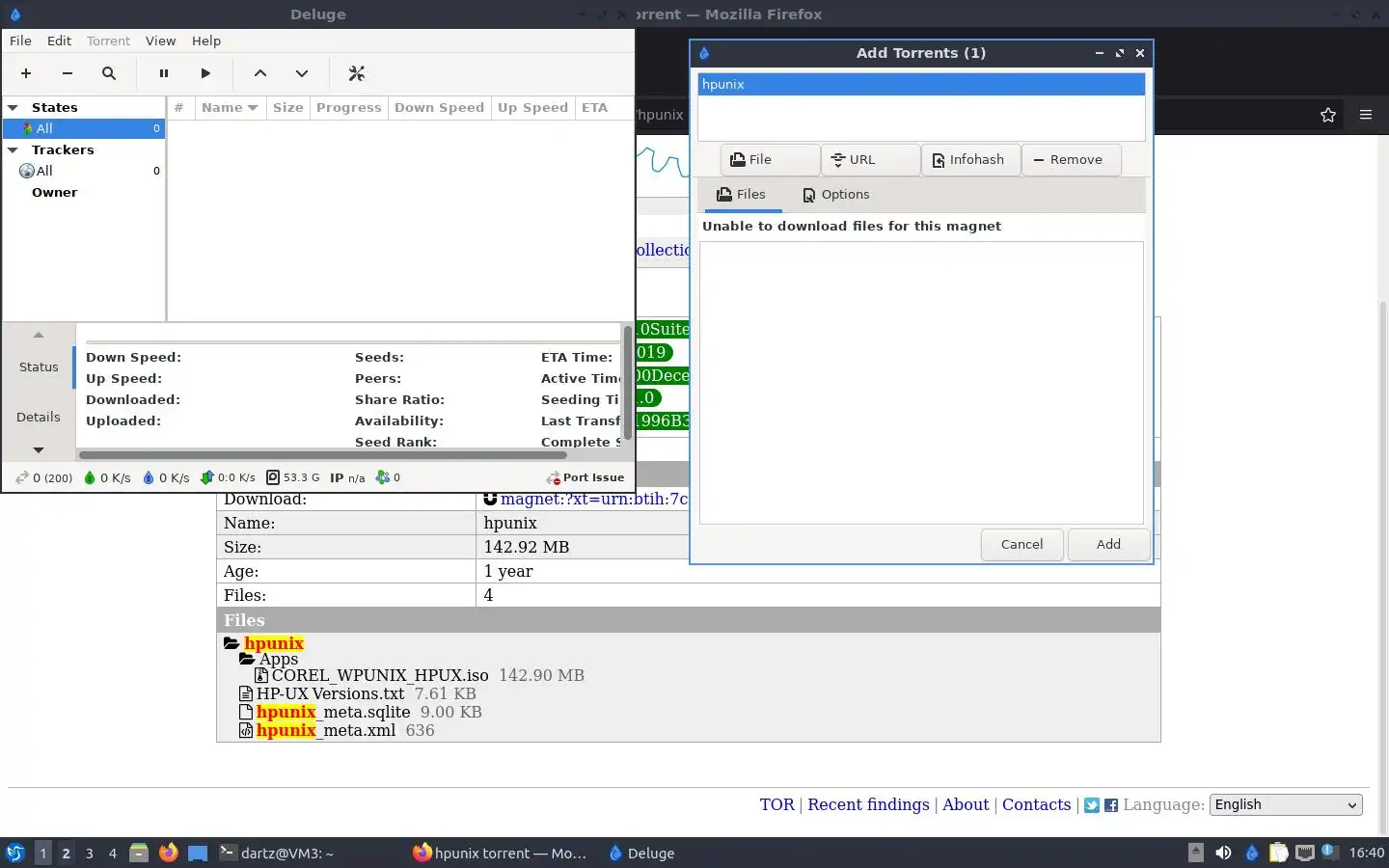Click the # queue column header

[x=179, y=108]
